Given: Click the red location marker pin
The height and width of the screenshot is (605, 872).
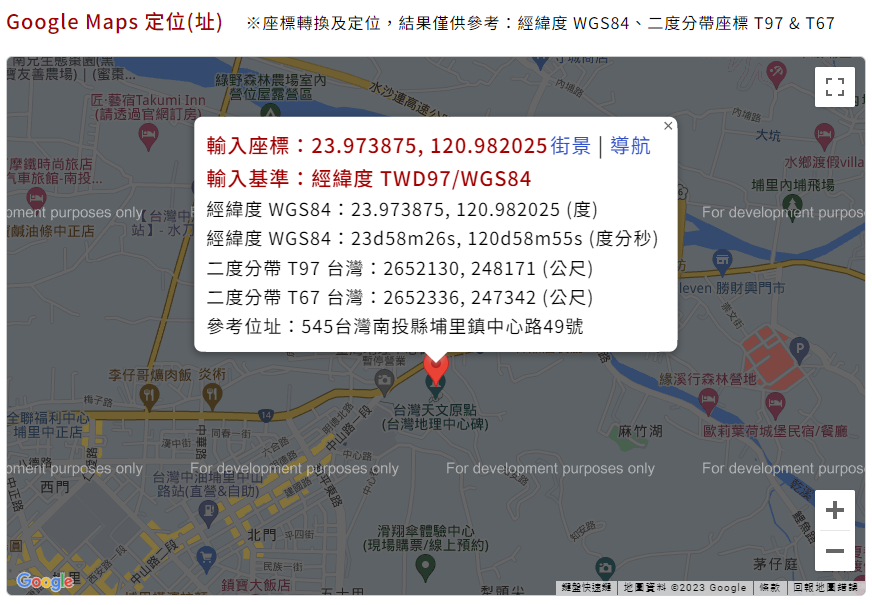Looking at the screenshot, I should tap(435, 368).
